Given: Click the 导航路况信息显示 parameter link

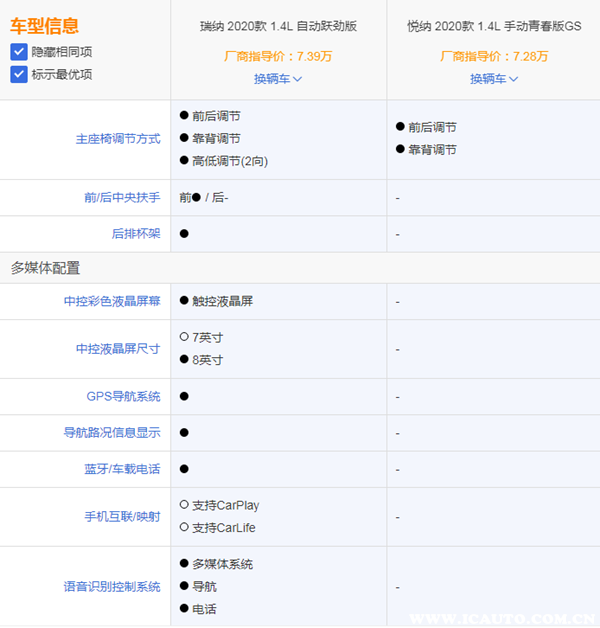Looking at the screenshot, I should click(111, 433).
